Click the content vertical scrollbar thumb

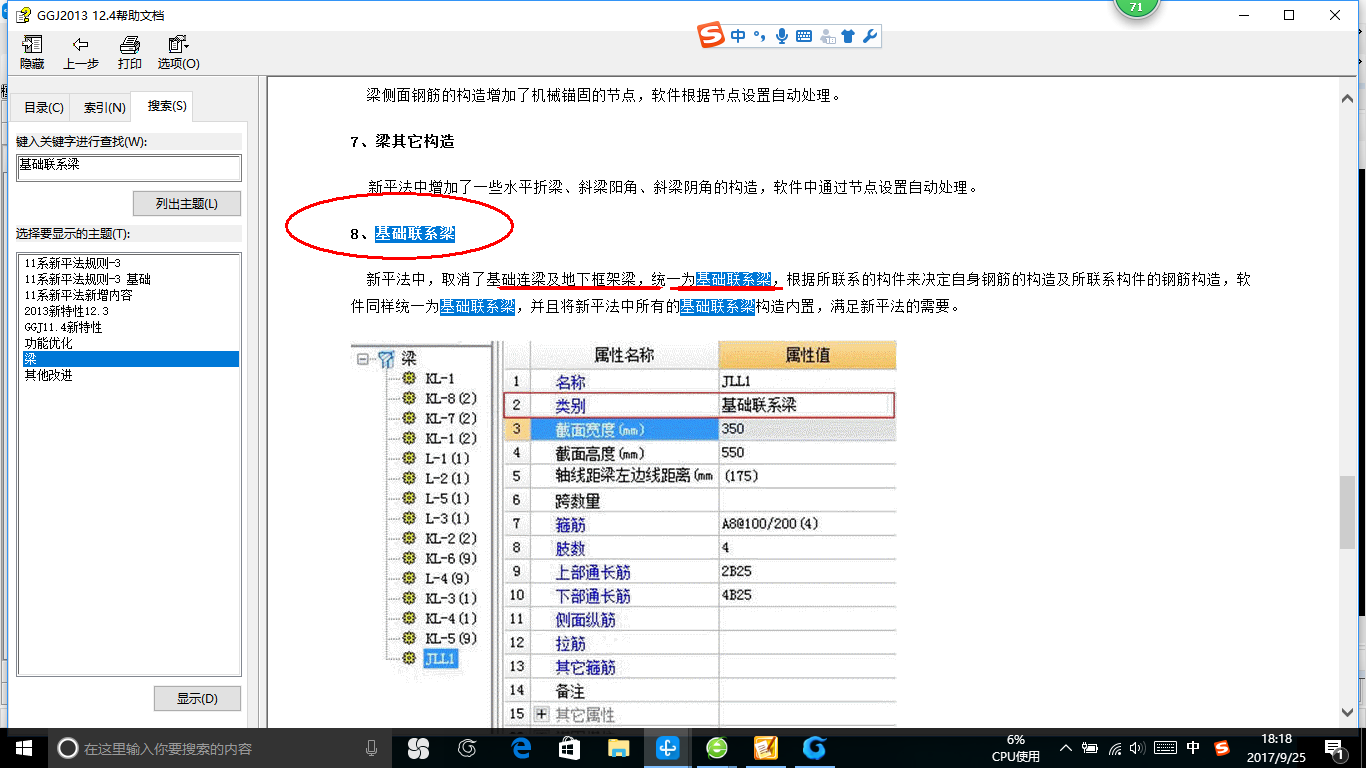pos(1348,511)
